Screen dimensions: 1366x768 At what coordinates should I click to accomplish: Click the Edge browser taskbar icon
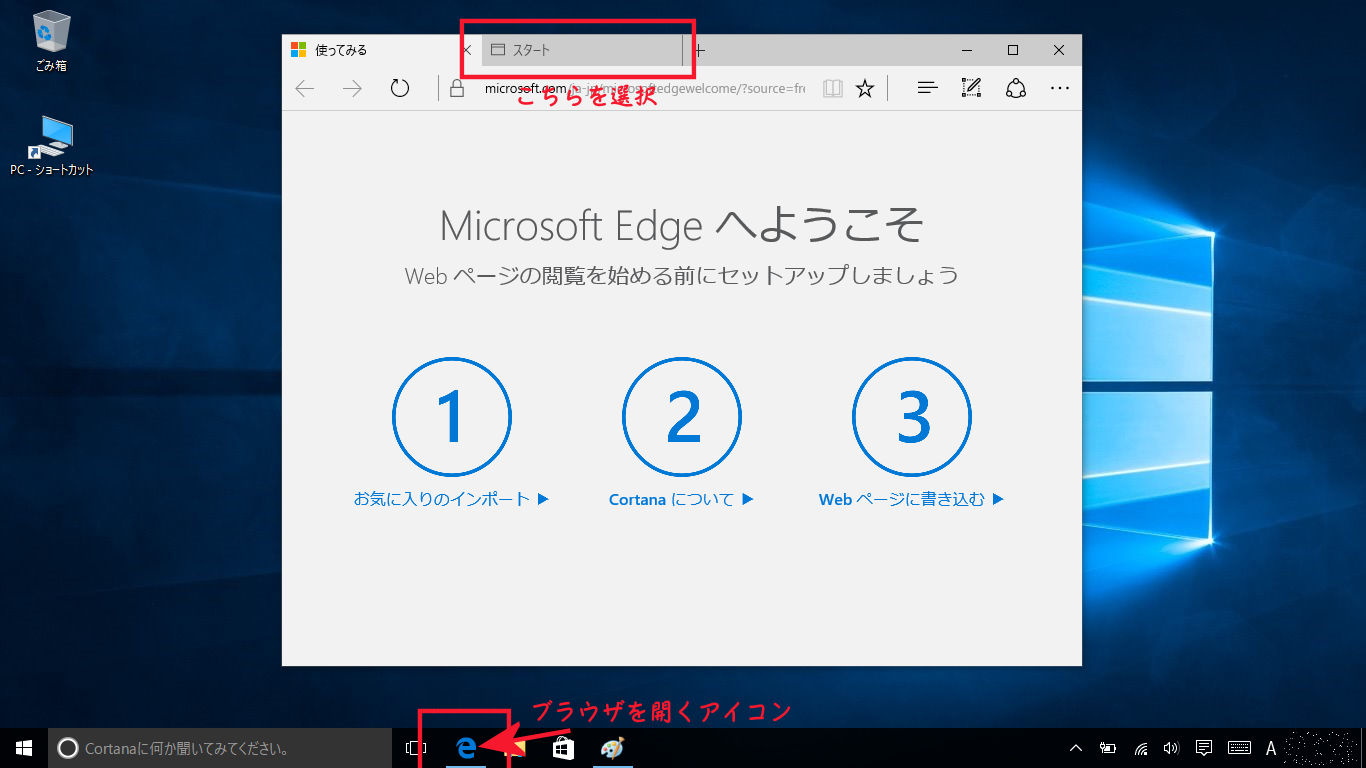point(466,748)
